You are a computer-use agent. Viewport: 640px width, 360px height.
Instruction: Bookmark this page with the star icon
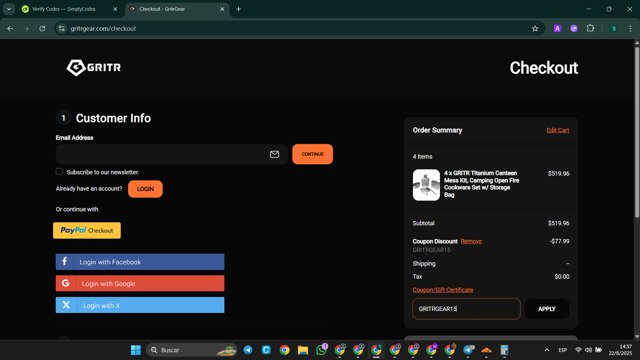pos(535,29)
